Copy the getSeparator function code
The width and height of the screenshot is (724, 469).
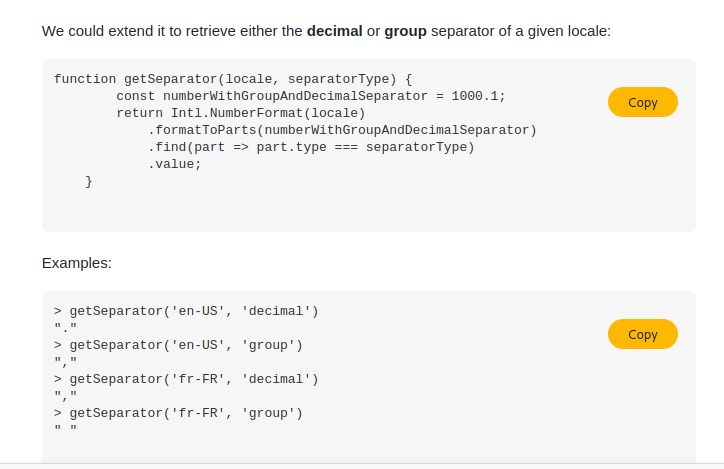(x=643, y=102)
